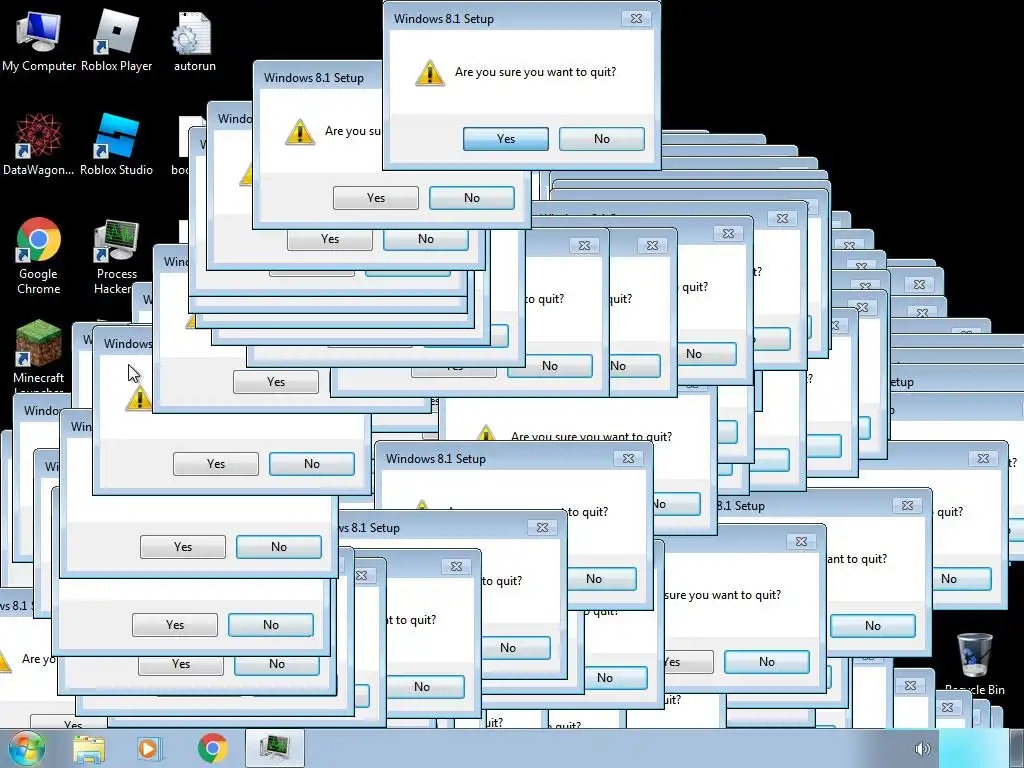Select the Recycle Bin desktop icon
Image resolution: width=1024 pixels, height=768 pixels.
coord(975,662)
